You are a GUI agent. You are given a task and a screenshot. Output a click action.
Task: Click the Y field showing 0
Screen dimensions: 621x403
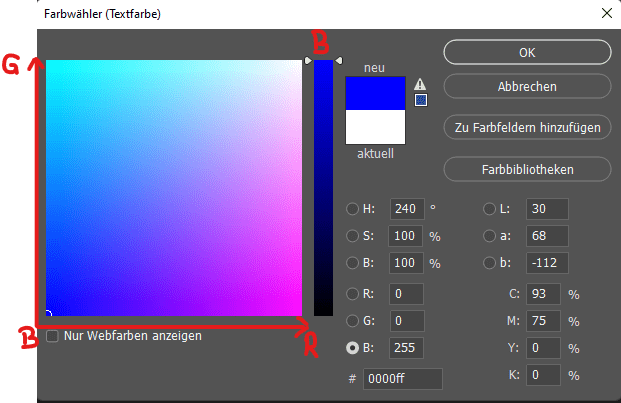coord(543,348)
